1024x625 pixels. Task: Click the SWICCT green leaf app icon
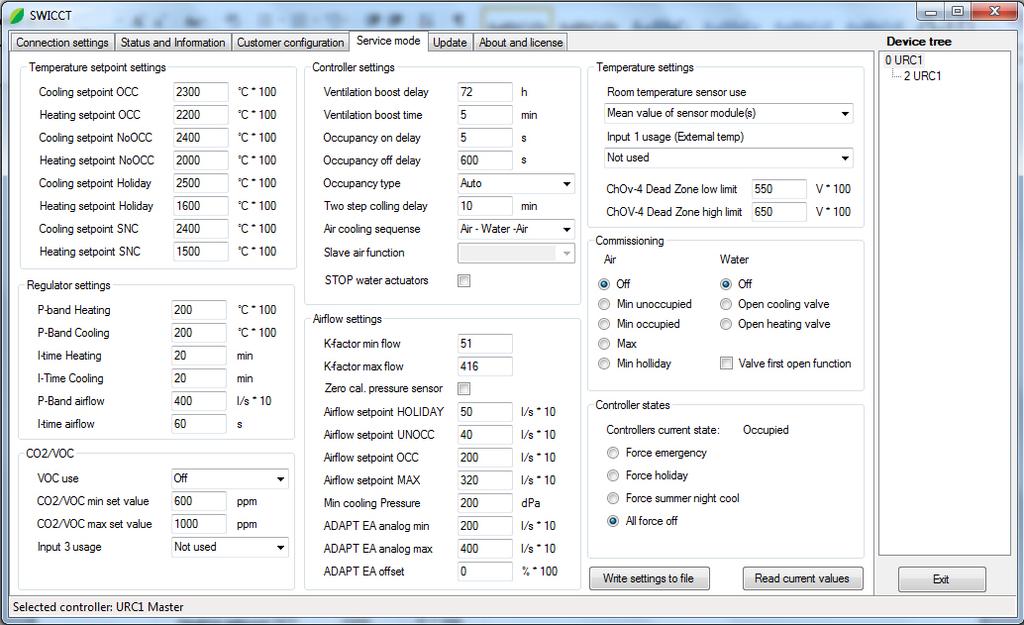pyautogui.click(x=16, y=14)
